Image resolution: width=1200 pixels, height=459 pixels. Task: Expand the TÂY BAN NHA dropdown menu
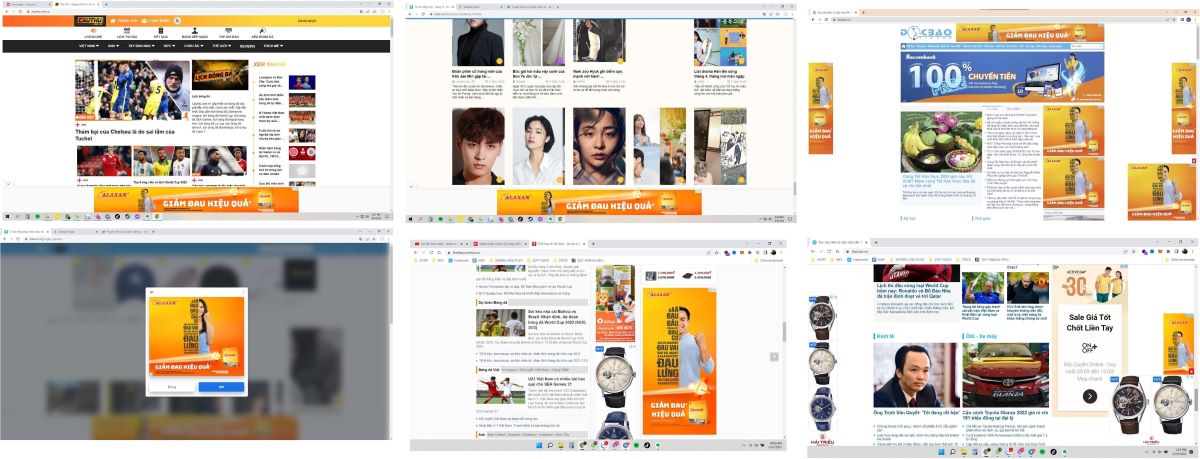click(141, 46)
